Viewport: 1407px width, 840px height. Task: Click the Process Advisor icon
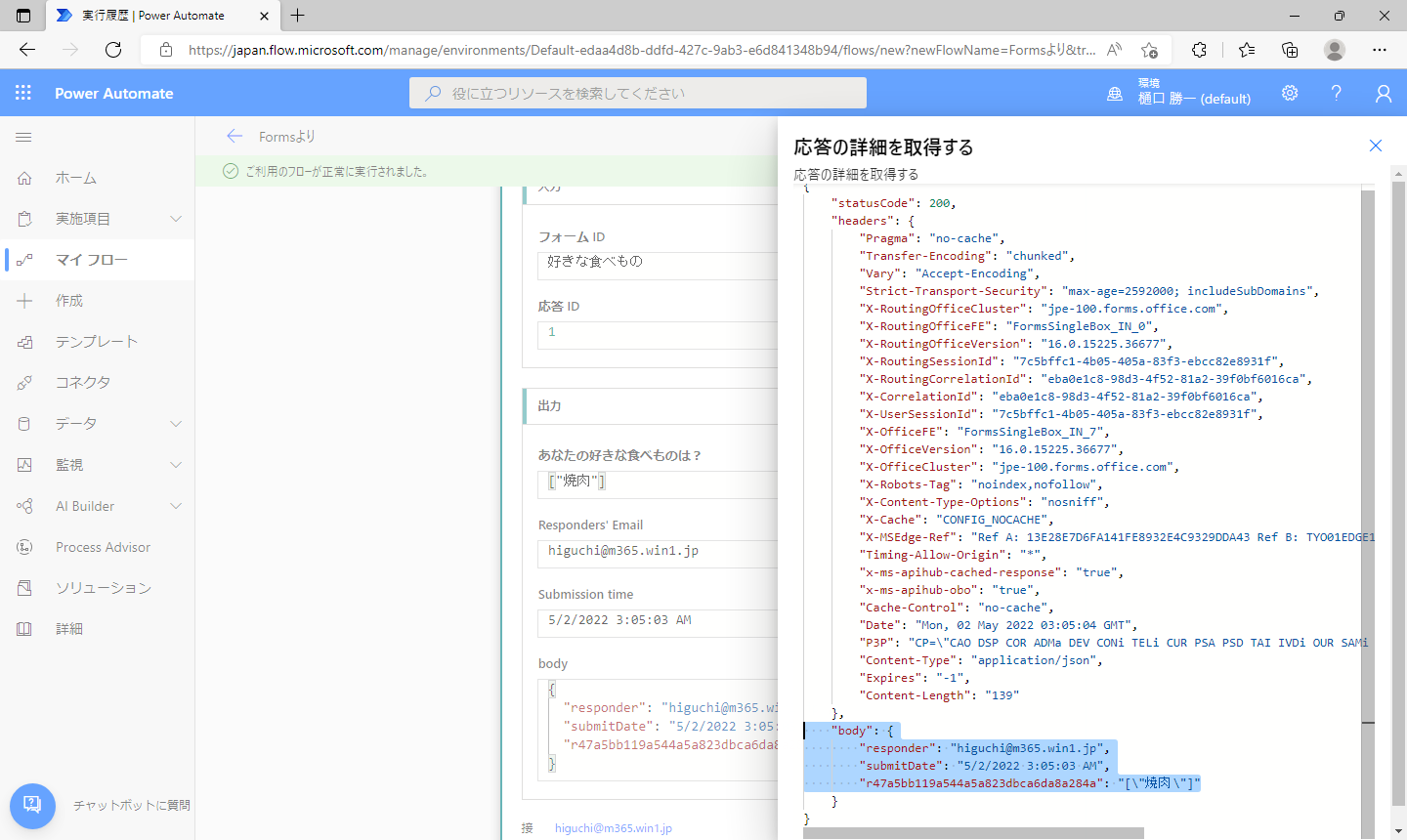coord(24,547)
